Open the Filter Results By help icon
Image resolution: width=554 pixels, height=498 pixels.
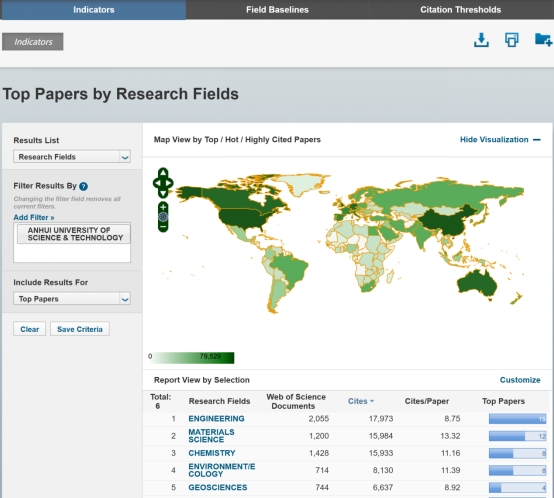pos(83,186)
